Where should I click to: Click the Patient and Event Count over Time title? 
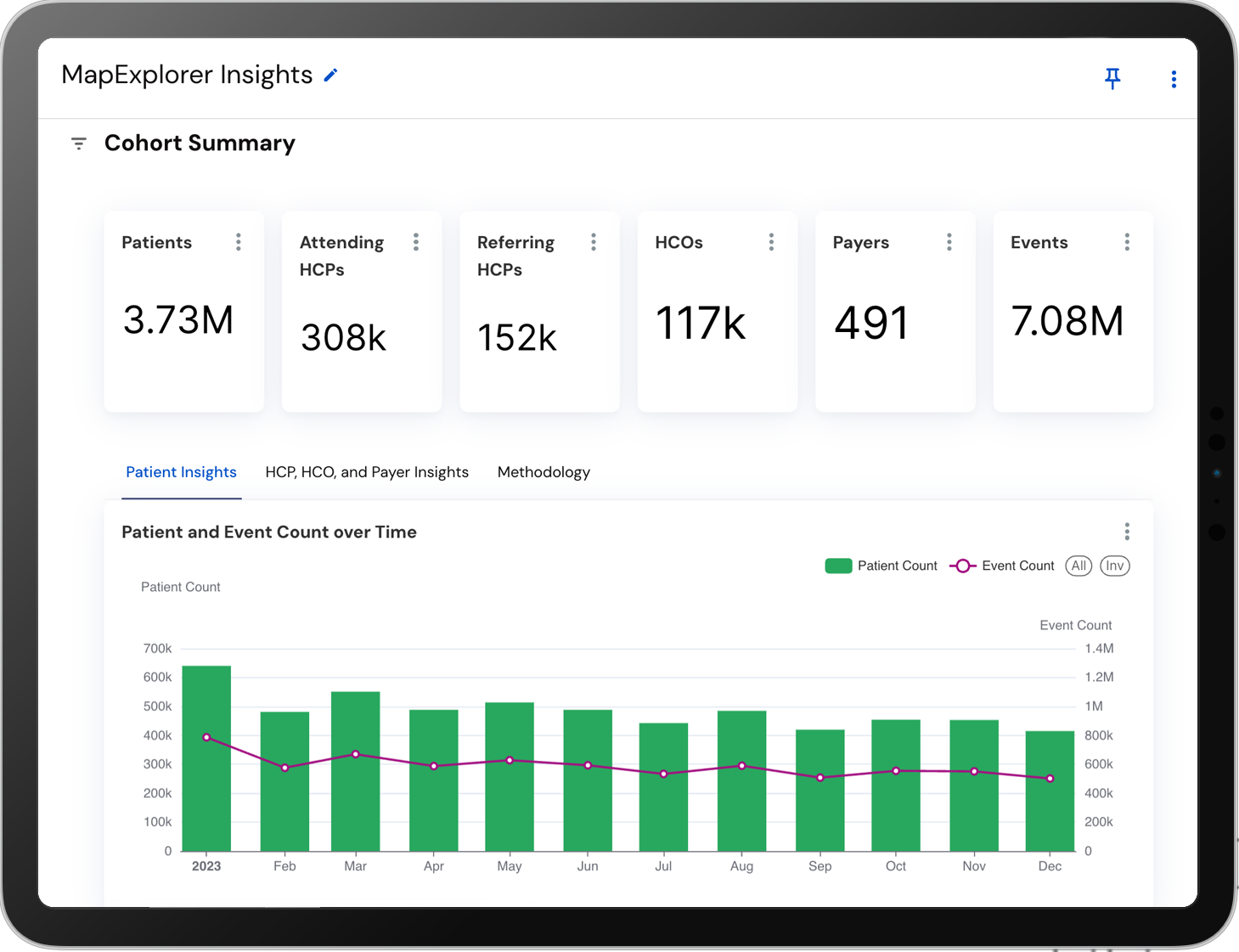click(x=269, y=532)
